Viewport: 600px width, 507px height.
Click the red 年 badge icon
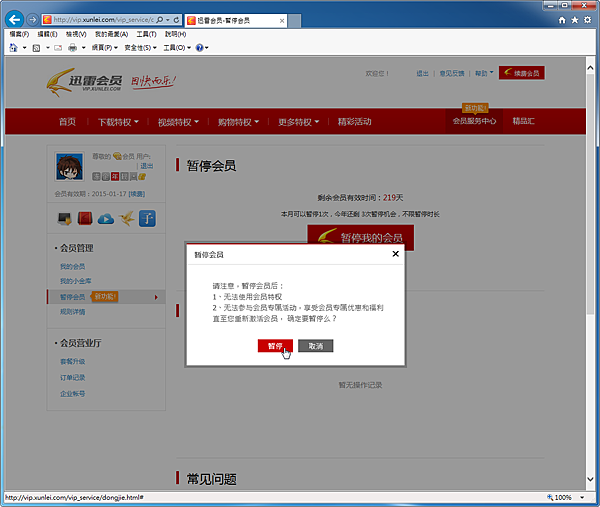[x=115, y=176]
